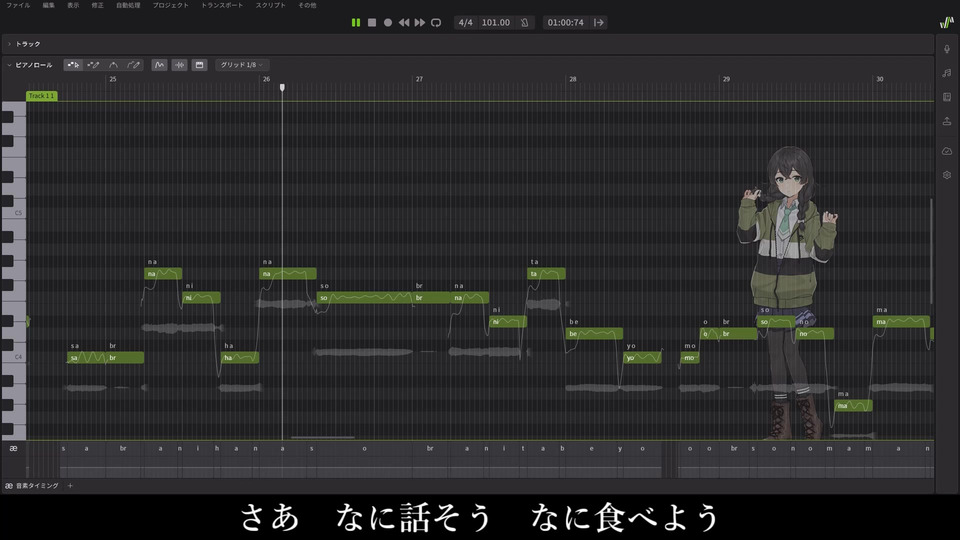
Task: Click phoneme 'h' in timing row
Action: (x=217, y=449)
